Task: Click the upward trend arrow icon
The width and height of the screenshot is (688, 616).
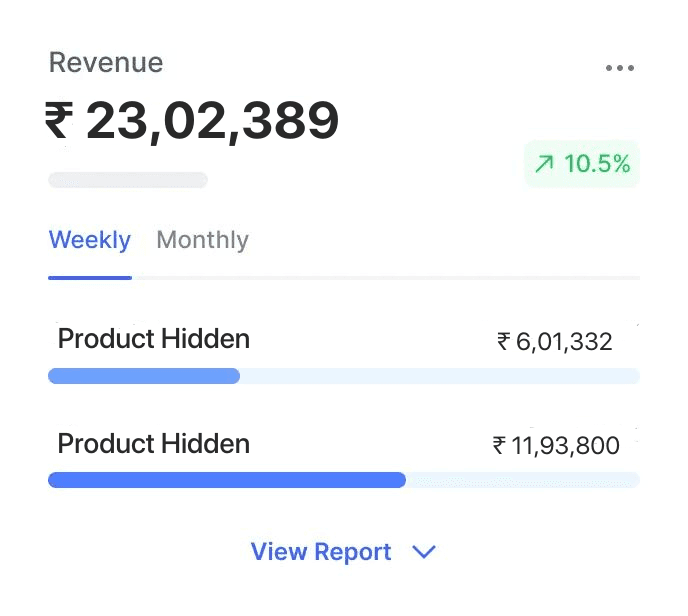Action: [x=544, y=165]
